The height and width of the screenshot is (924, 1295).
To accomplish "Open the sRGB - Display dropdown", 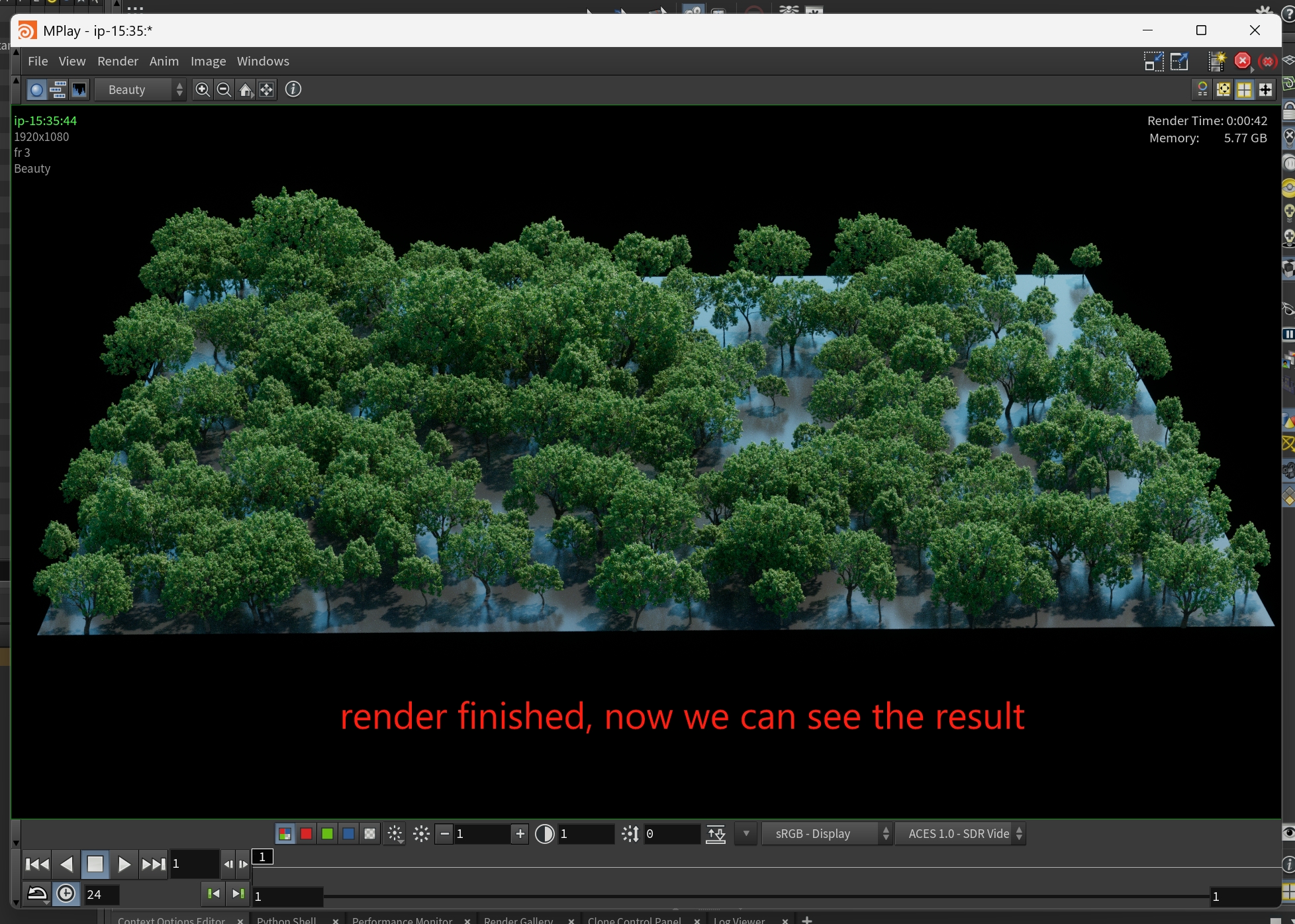I will [826, 834].
